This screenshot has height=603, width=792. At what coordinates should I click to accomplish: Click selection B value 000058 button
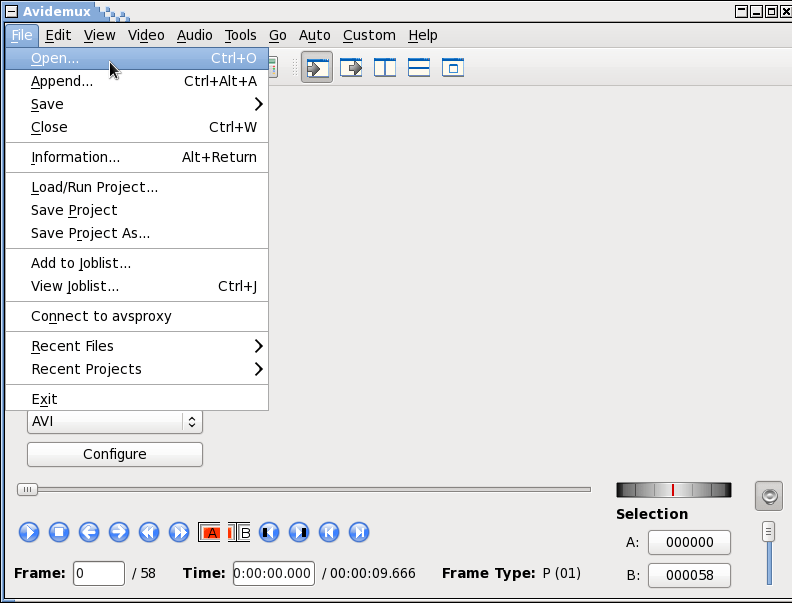pyautogui.click(x=689, y=575)
